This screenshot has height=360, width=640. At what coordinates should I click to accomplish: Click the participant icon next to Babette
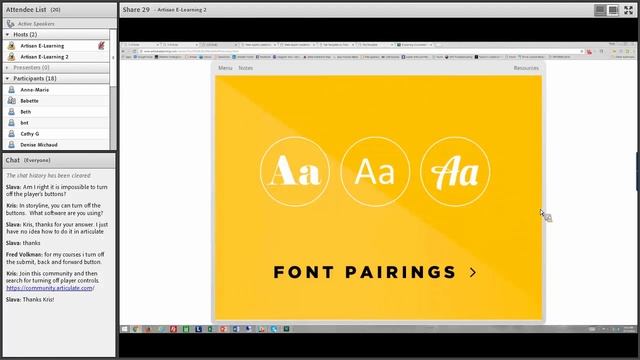coord(11,100)
